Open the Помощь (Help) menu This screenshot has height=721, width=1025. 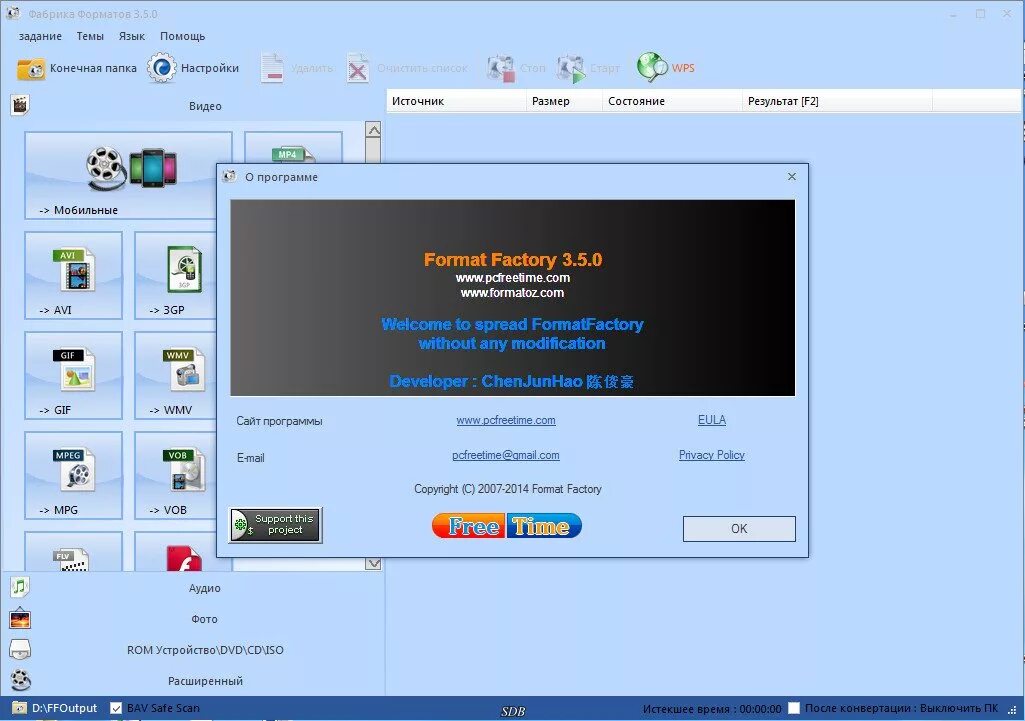(182, 36)
